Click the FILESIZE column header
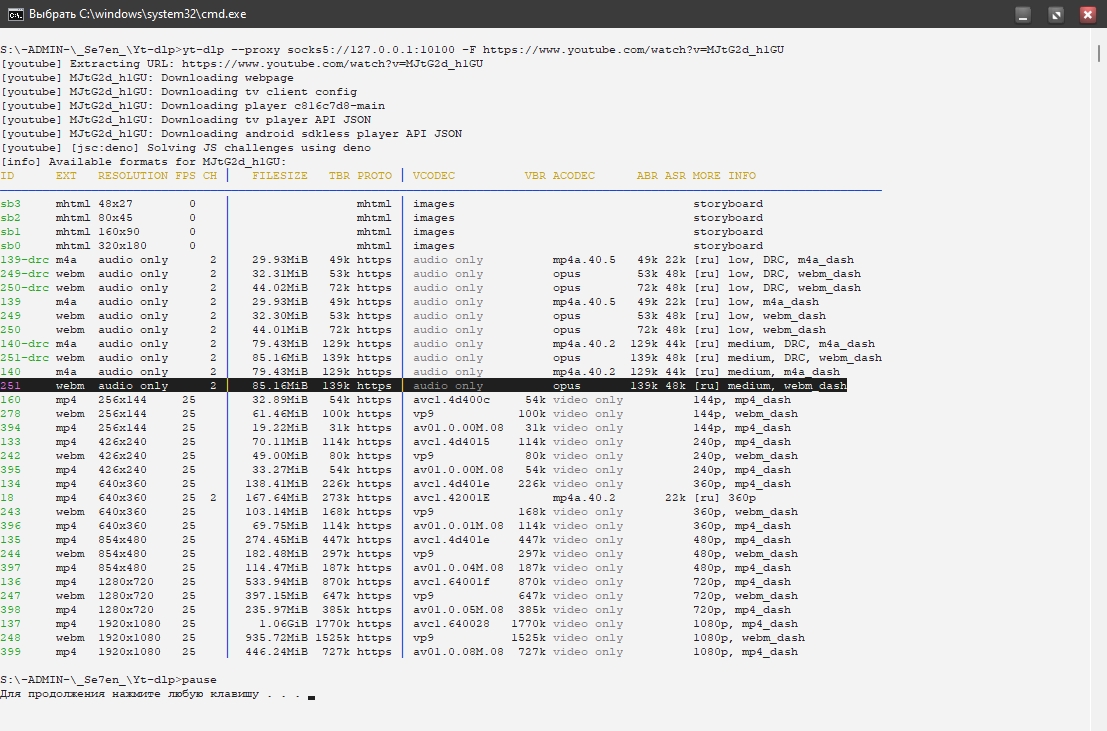 tap(280, 176)
